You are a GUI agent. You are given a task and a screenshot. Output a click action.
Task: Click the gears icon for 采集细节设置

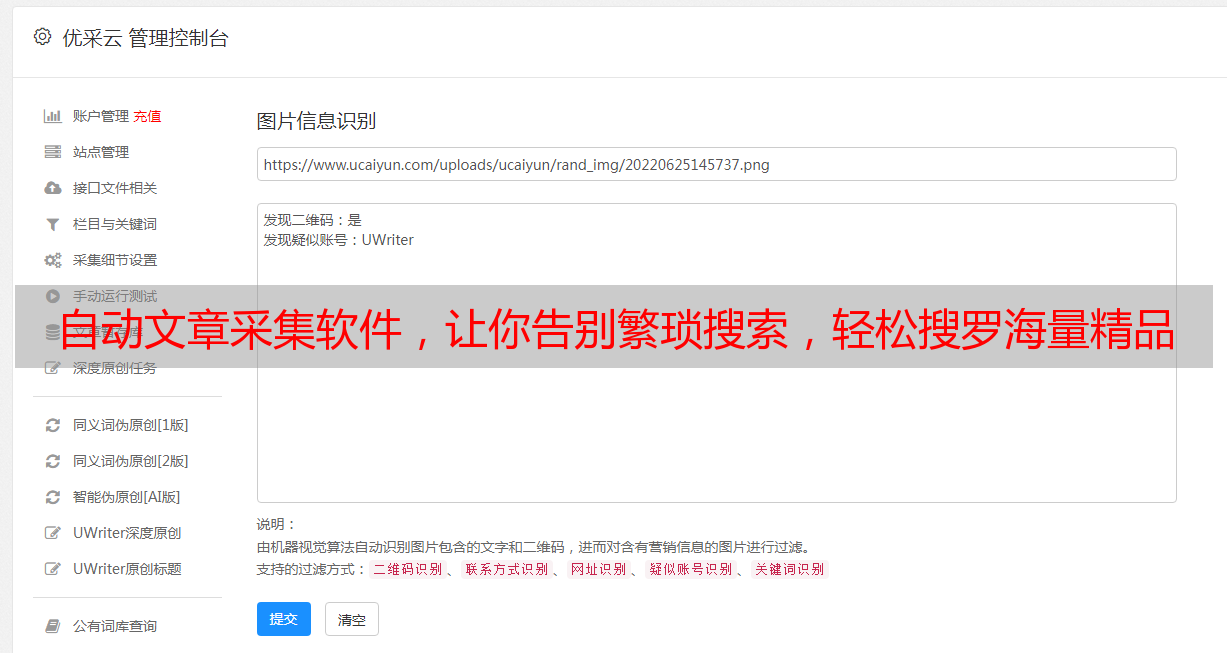click(x=53, y=260)
